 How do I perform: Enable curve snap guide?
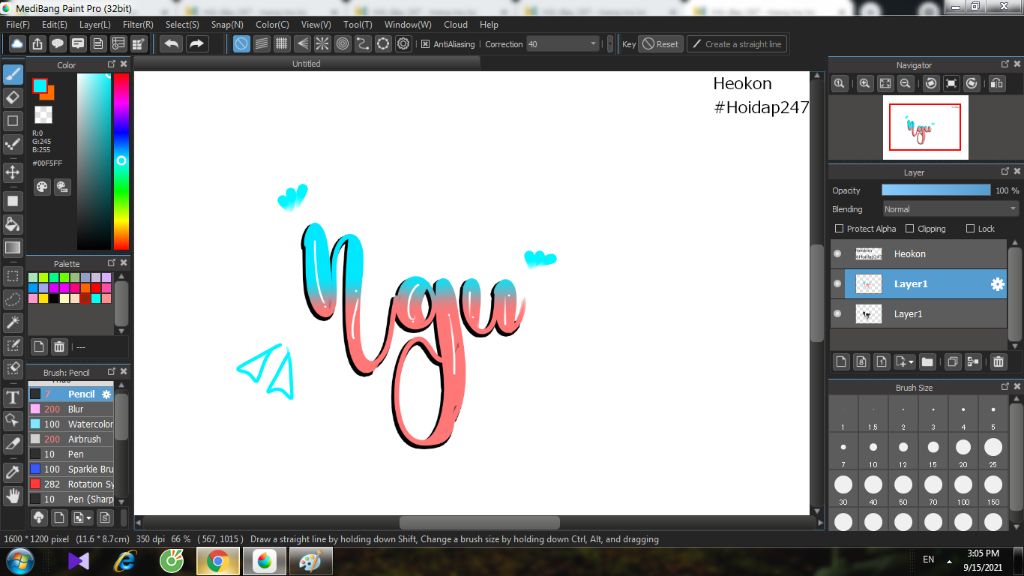(x=362, y=44)
